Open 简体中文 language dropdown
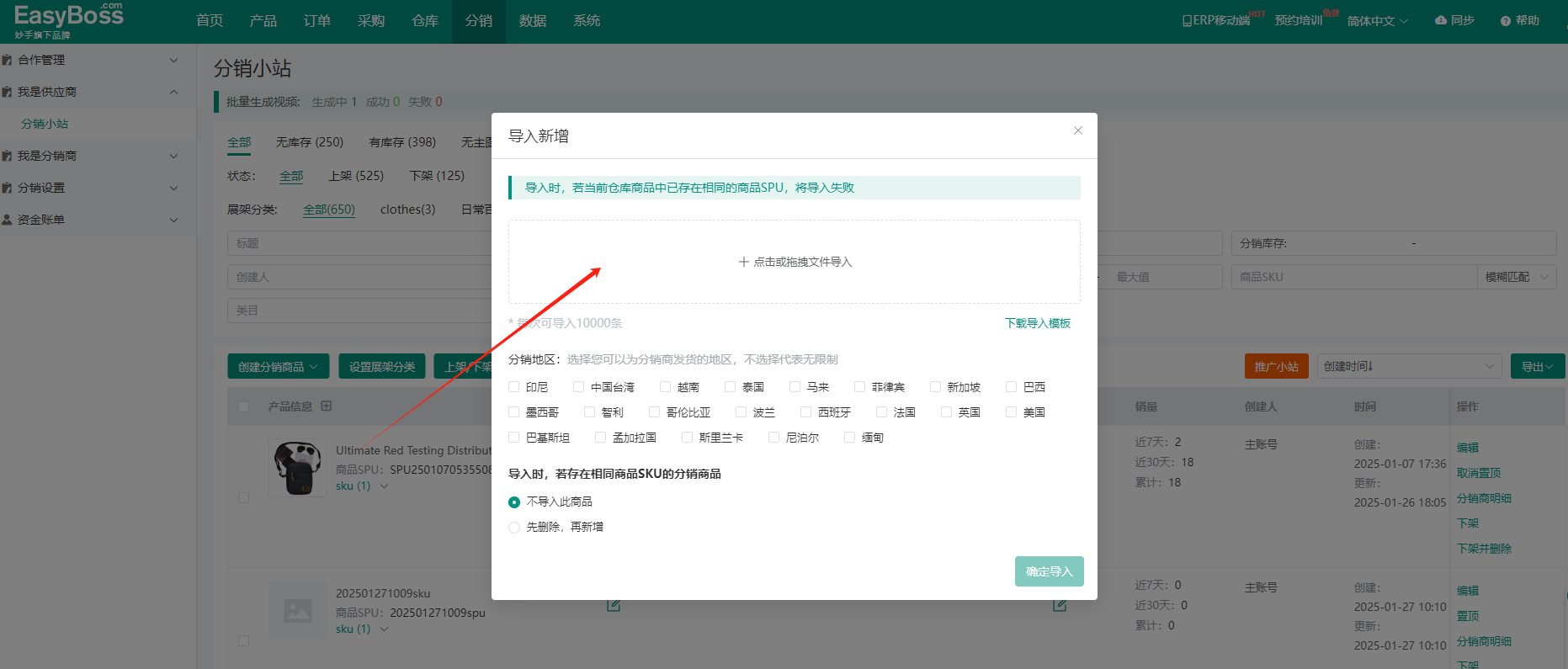 [1377, 21]
